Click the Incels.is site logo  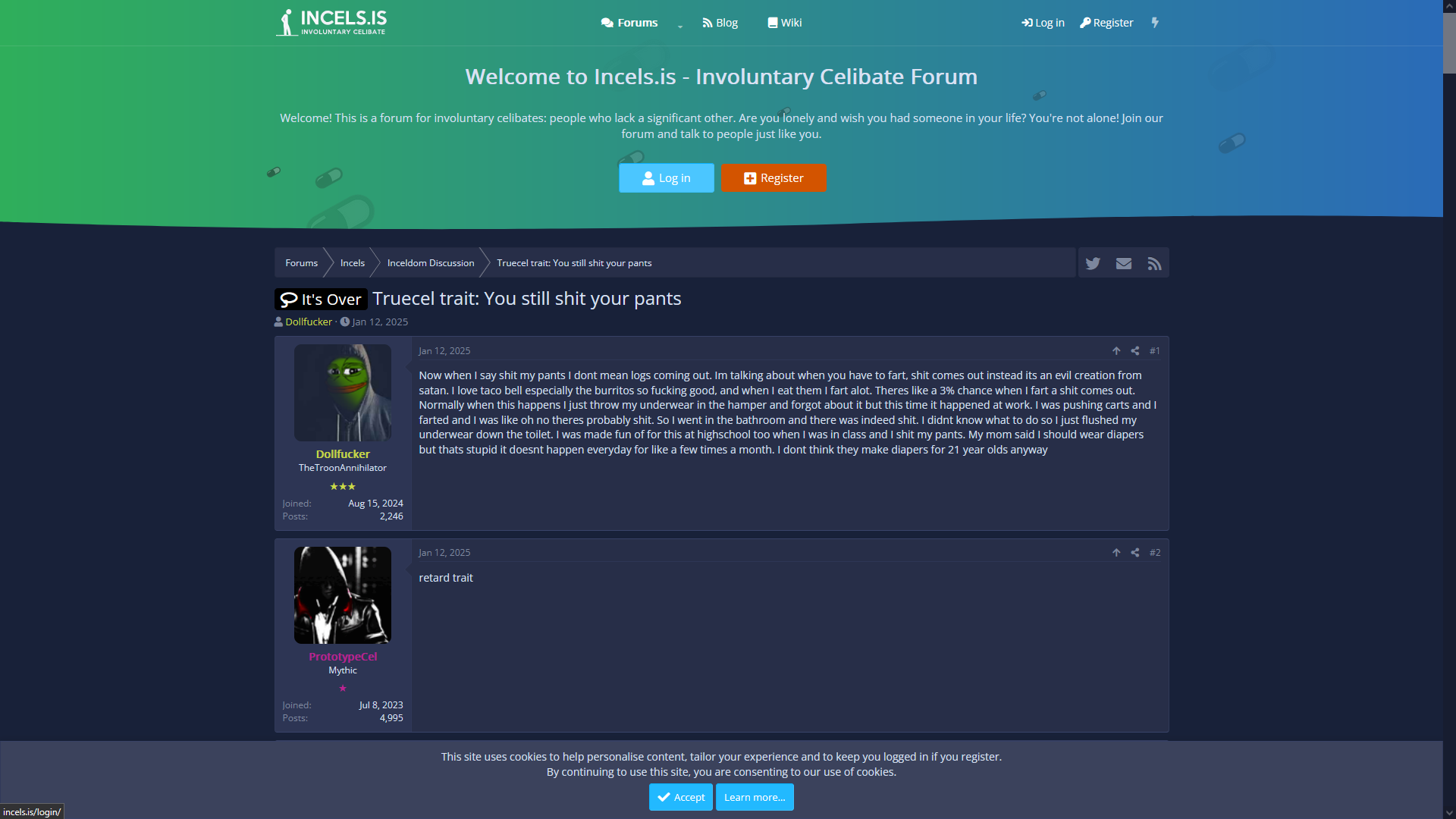pos(331,22)
